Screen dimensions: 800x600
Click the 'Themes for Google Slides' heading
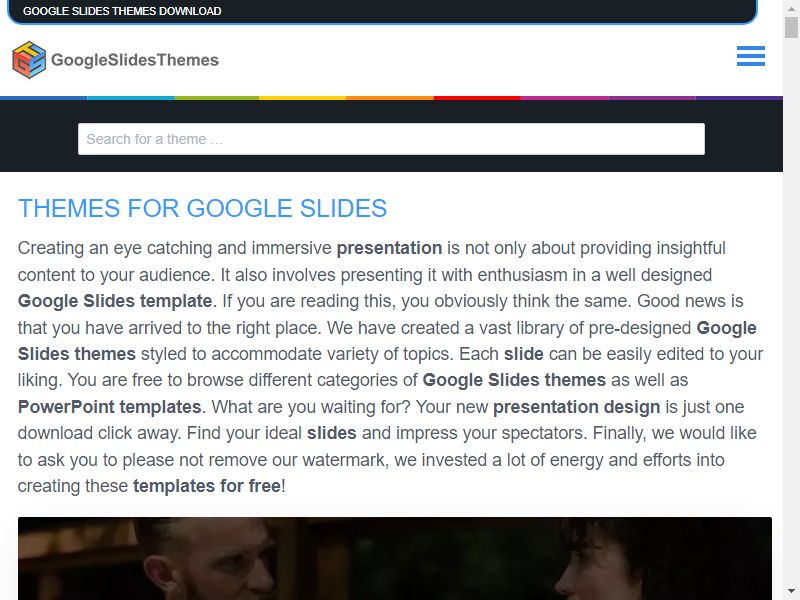(x=202, y=208)
